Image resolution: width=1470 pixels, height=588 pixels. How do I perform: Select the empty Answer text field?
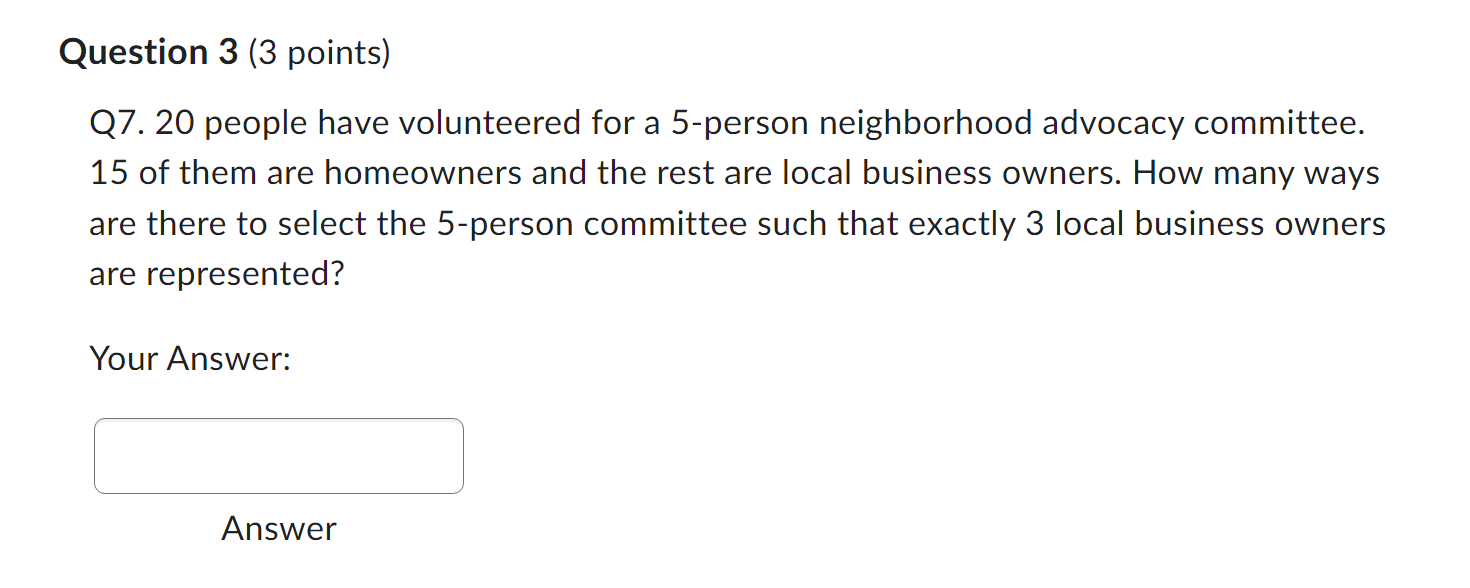tap(278, 456)
